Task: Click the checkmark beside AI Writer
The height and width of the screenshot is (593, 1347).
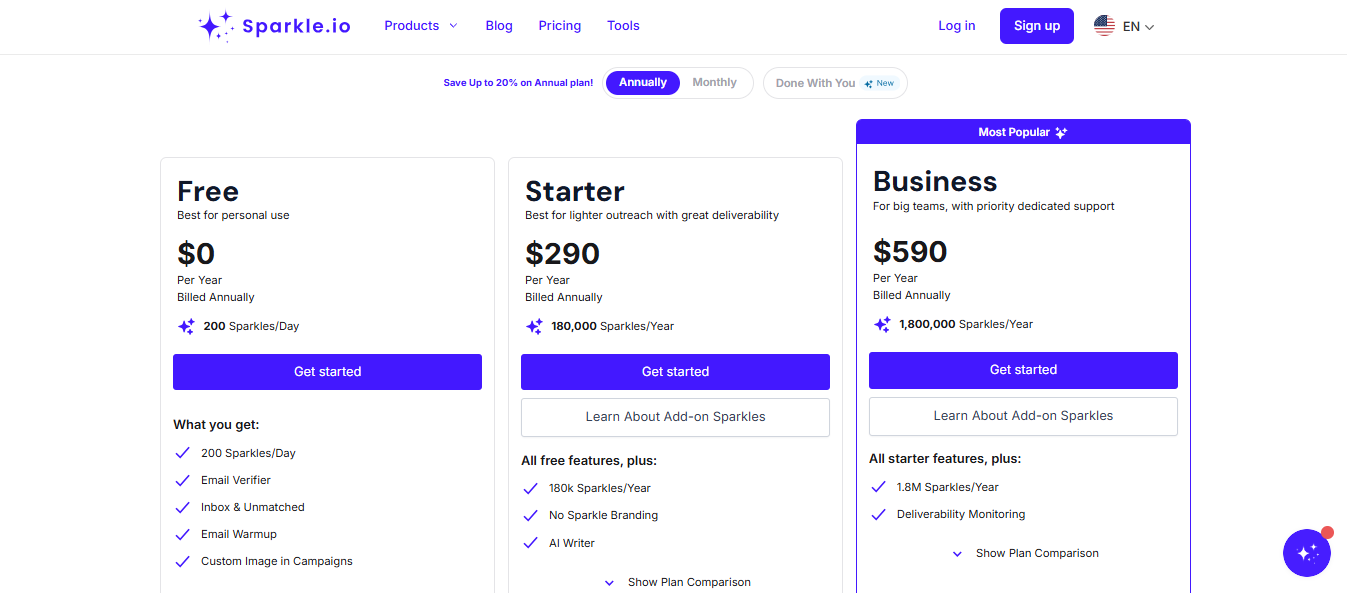Action: coord(530,543)
